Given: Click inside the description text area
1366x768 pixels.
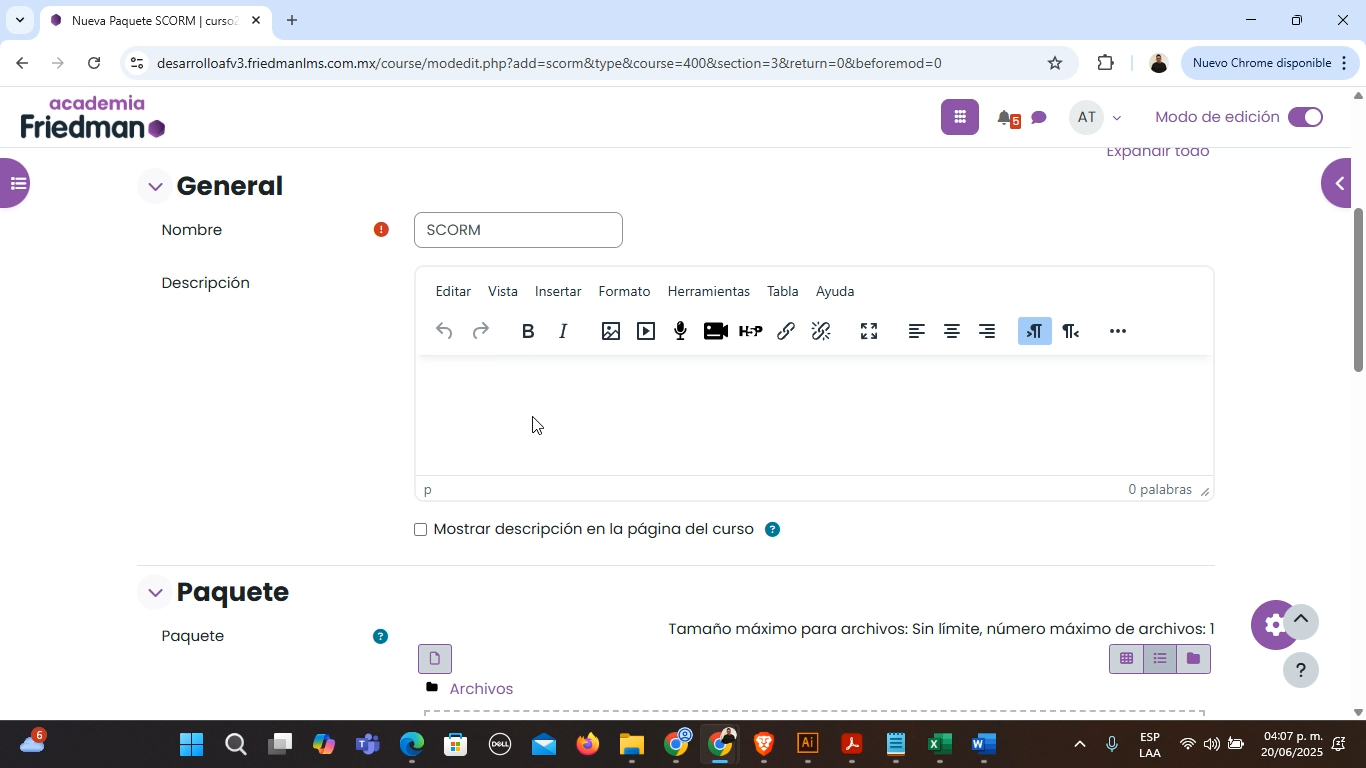Looking at the screenshot, I should click(x=814, y=415).
